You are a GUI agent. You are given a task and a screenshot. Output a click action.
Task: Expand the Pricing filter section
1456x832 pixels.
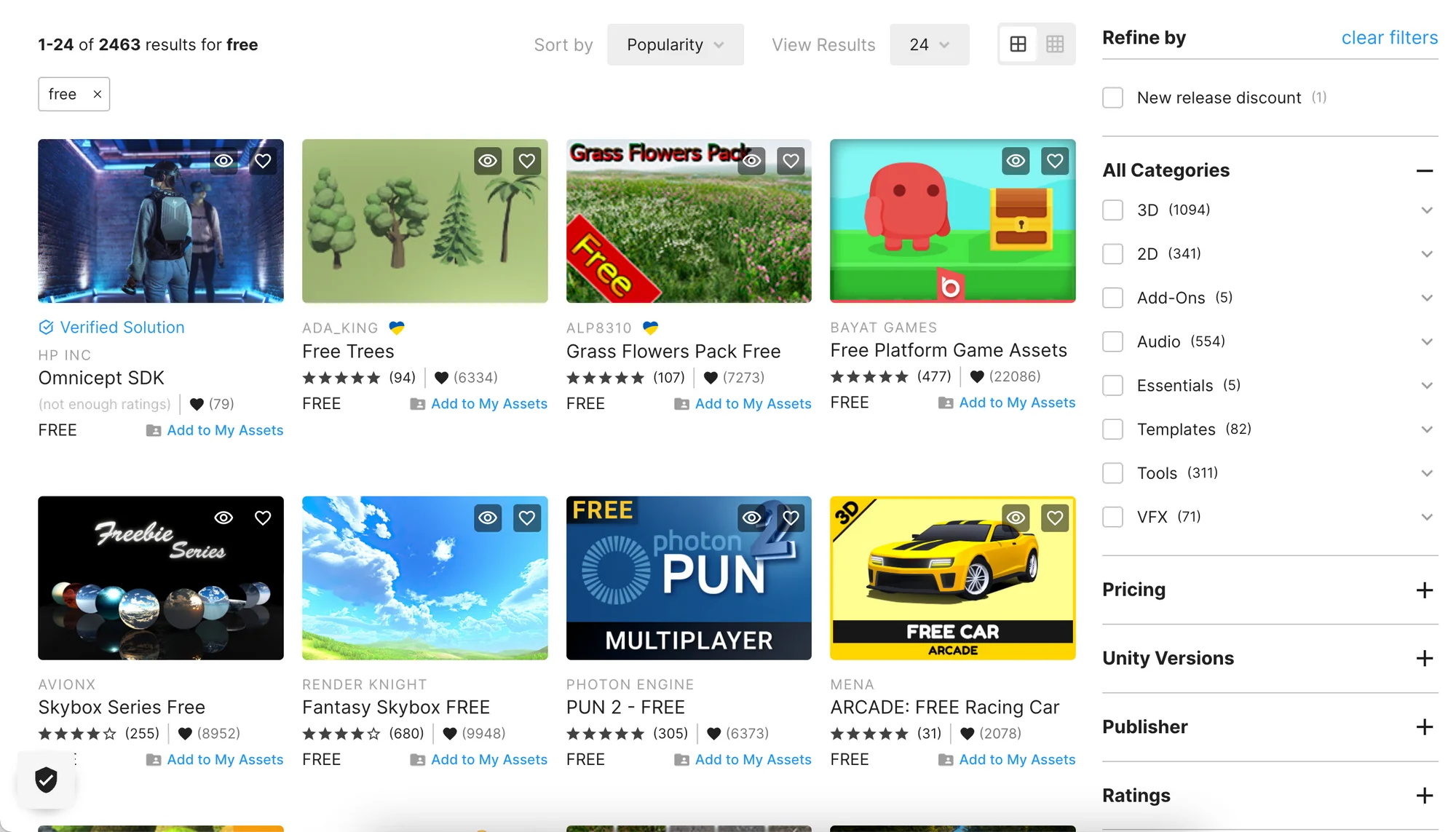tap(1424, 590)
